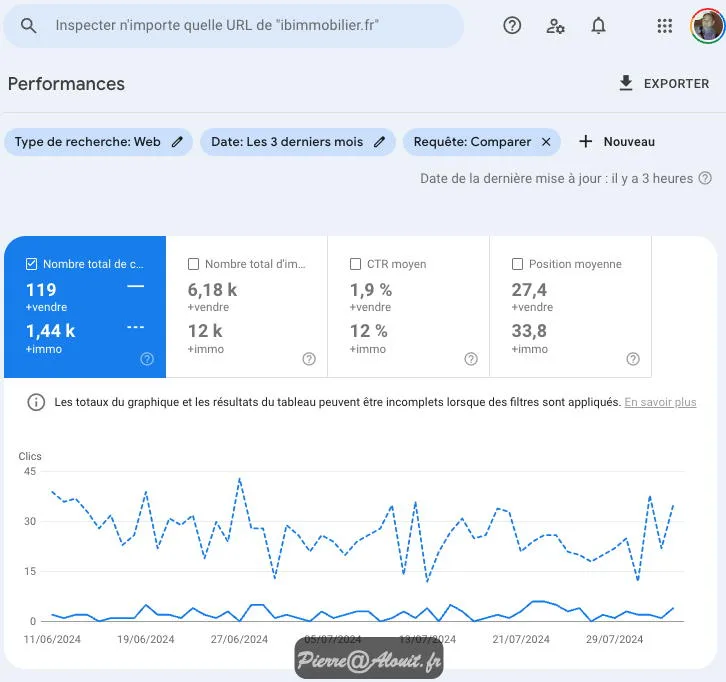Open the notifications bell

point(598,26)
